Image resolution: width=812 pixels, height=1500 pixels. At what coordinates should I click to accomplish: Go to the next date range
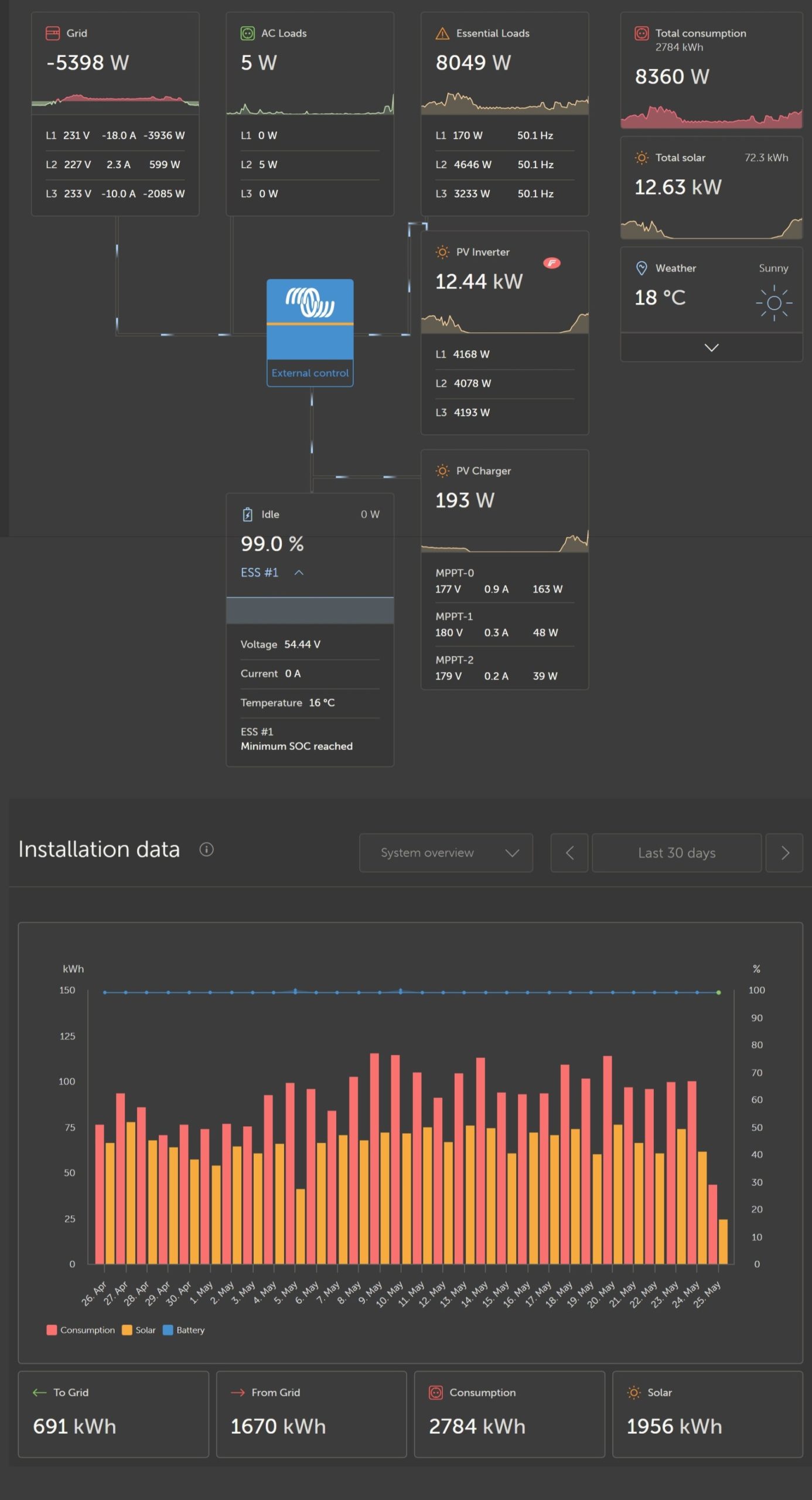[784, 853]
